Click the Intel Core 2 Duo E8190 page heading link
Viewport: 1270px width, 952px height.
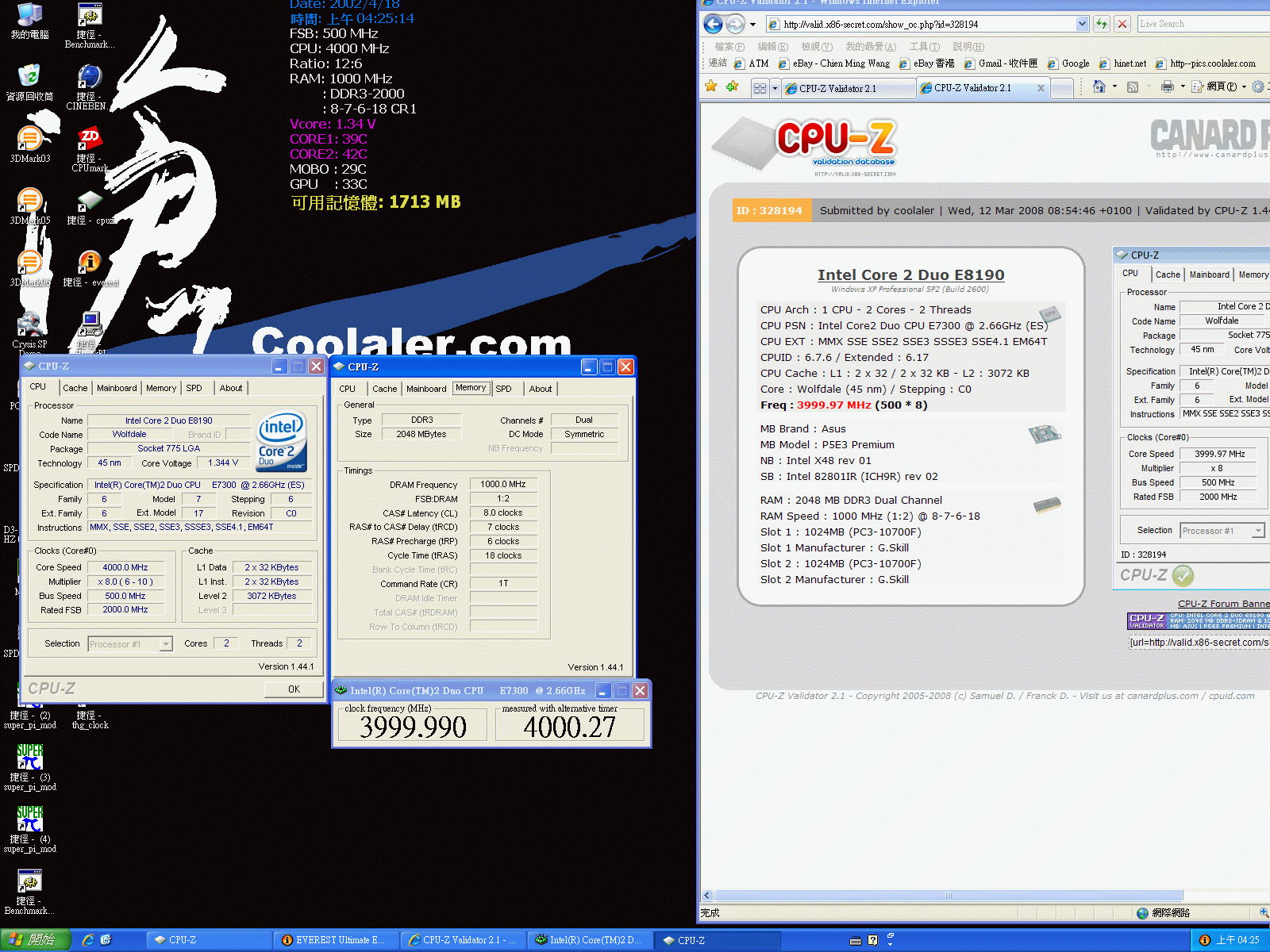click(910, 274)
